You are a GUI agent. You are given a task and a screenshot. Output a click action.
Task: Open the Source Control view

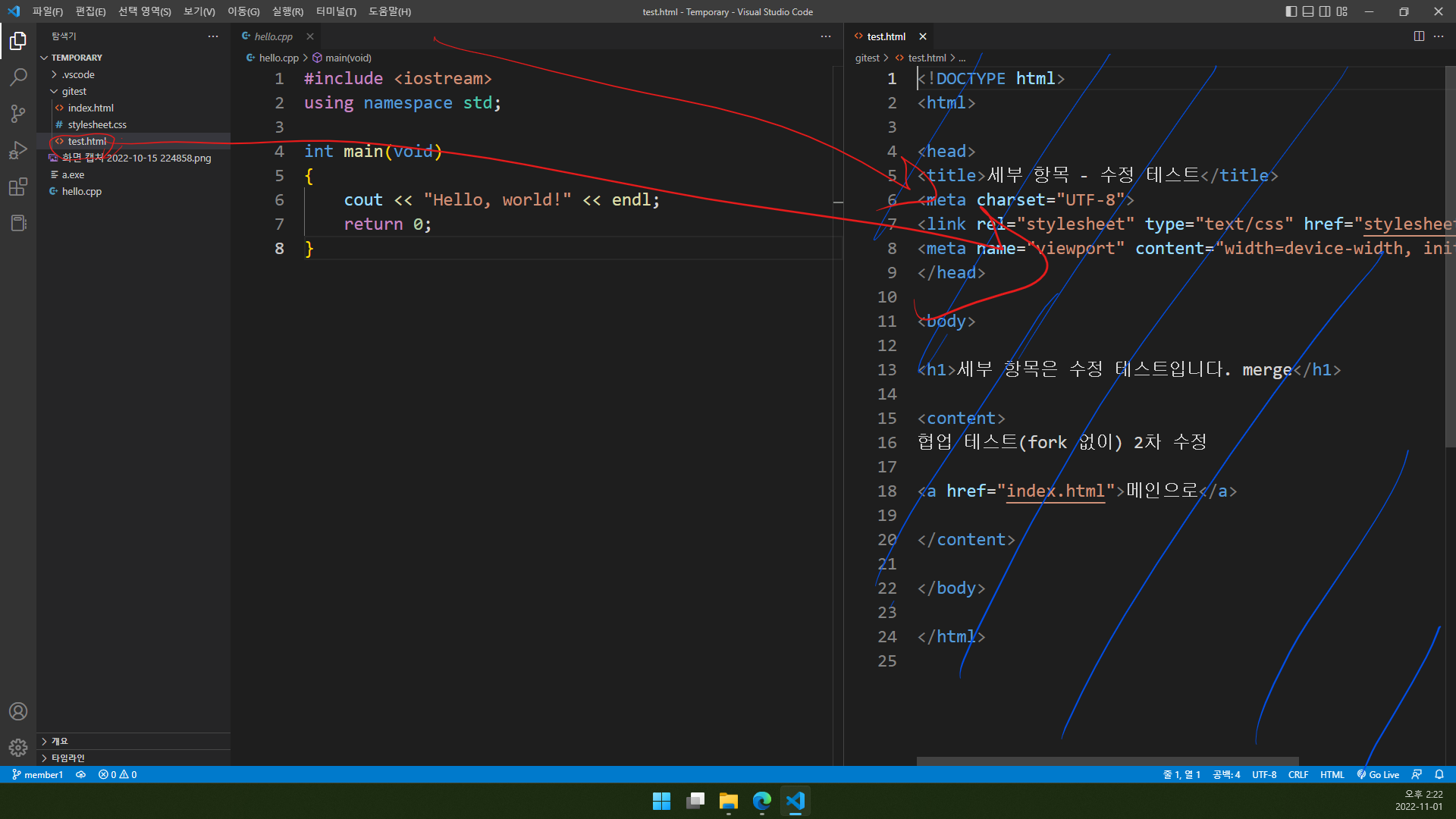click(18, 114)
